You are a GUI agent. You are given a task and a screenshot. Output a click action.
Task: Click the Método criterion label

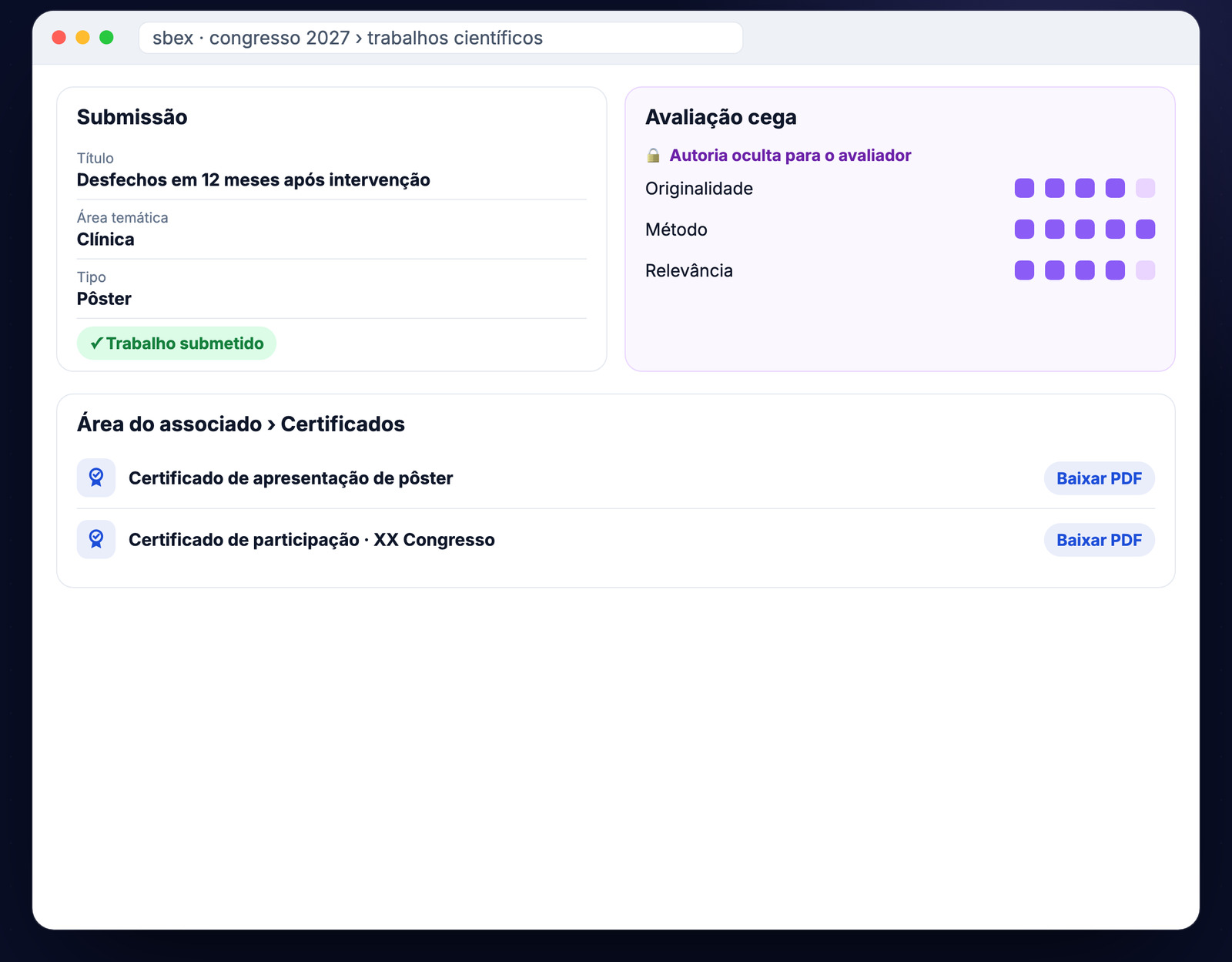676,230
